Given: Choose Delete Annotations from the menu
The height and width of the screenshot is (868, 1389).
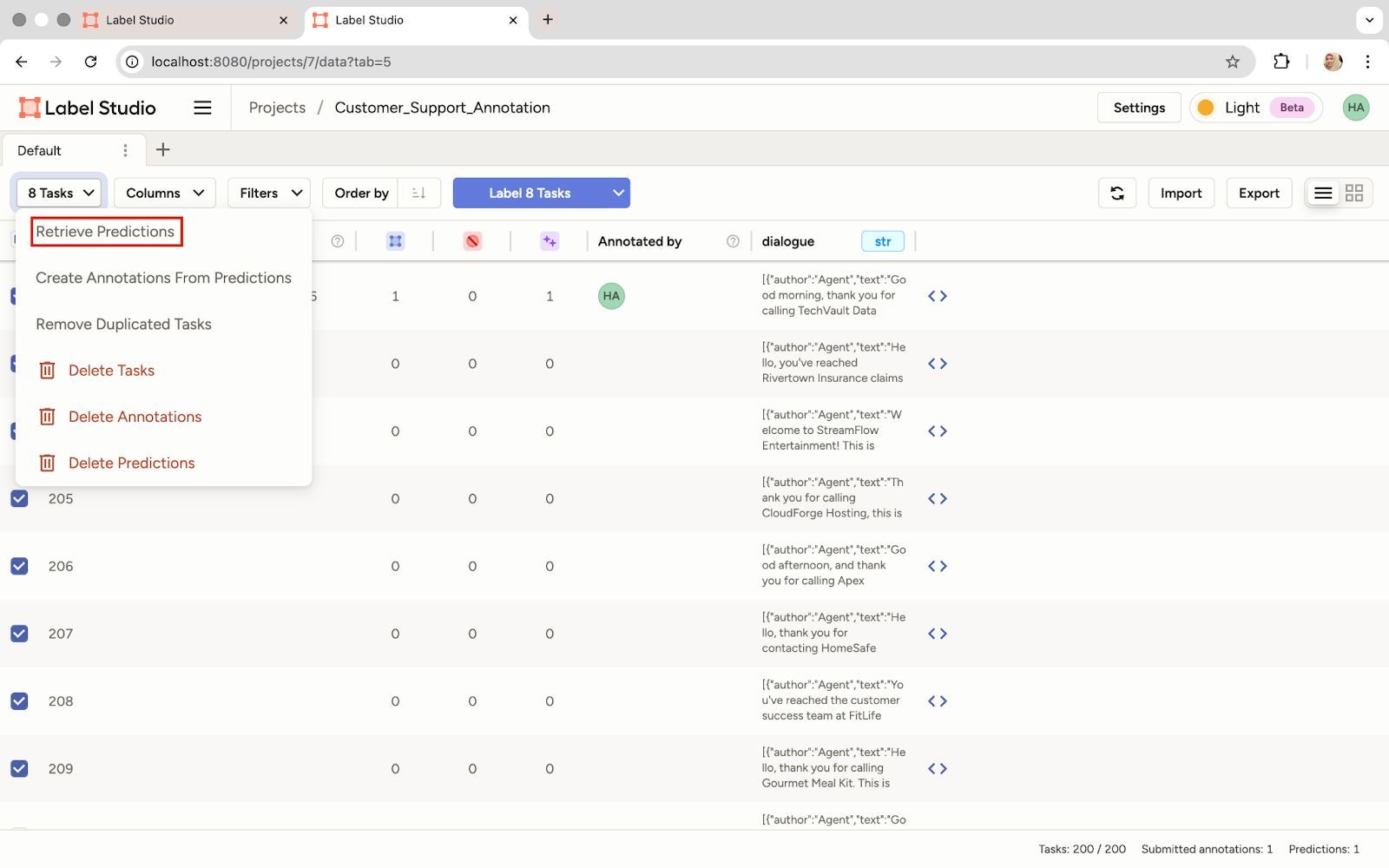Looking at the screenshot, I should pyautogui.click(x=135, y=417).
